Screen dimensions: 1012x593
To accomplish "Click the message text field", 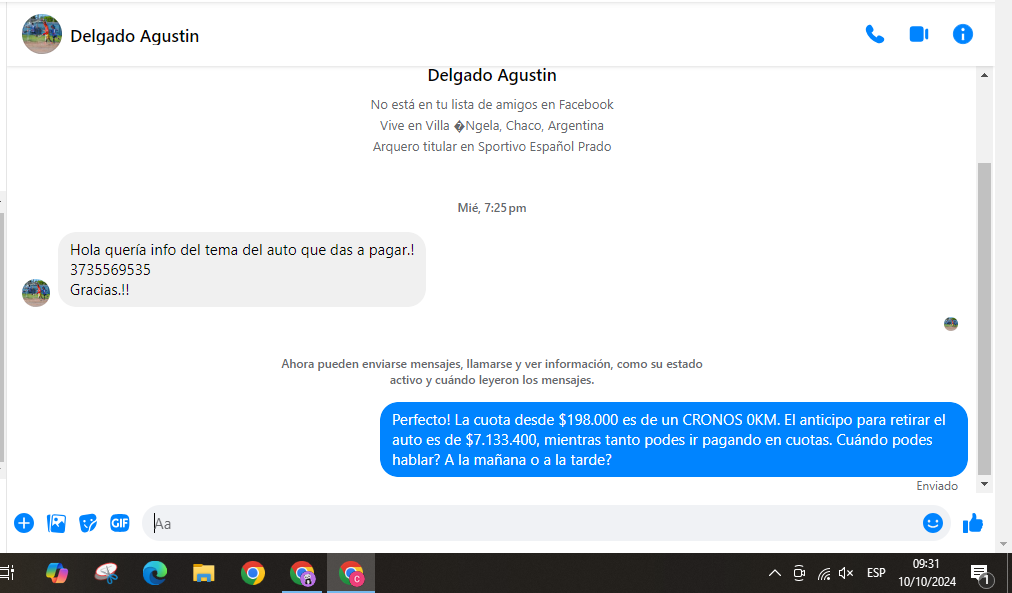I will pyautogui.click(x=530, y=523).
